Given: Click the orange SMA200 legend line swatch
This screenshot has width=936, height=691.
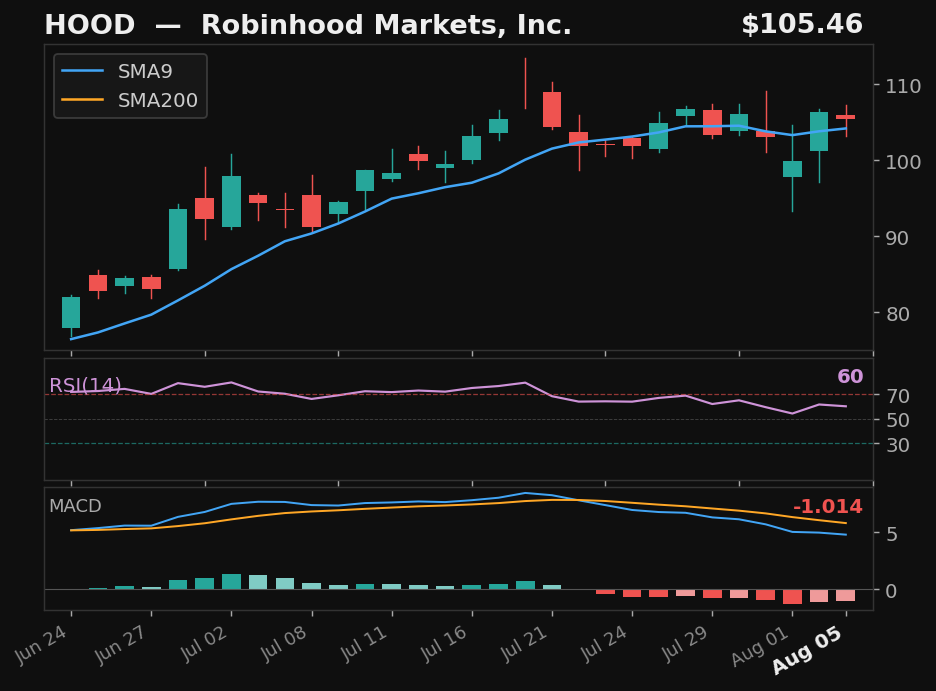Looking at the screenshot, I should 82,100.
